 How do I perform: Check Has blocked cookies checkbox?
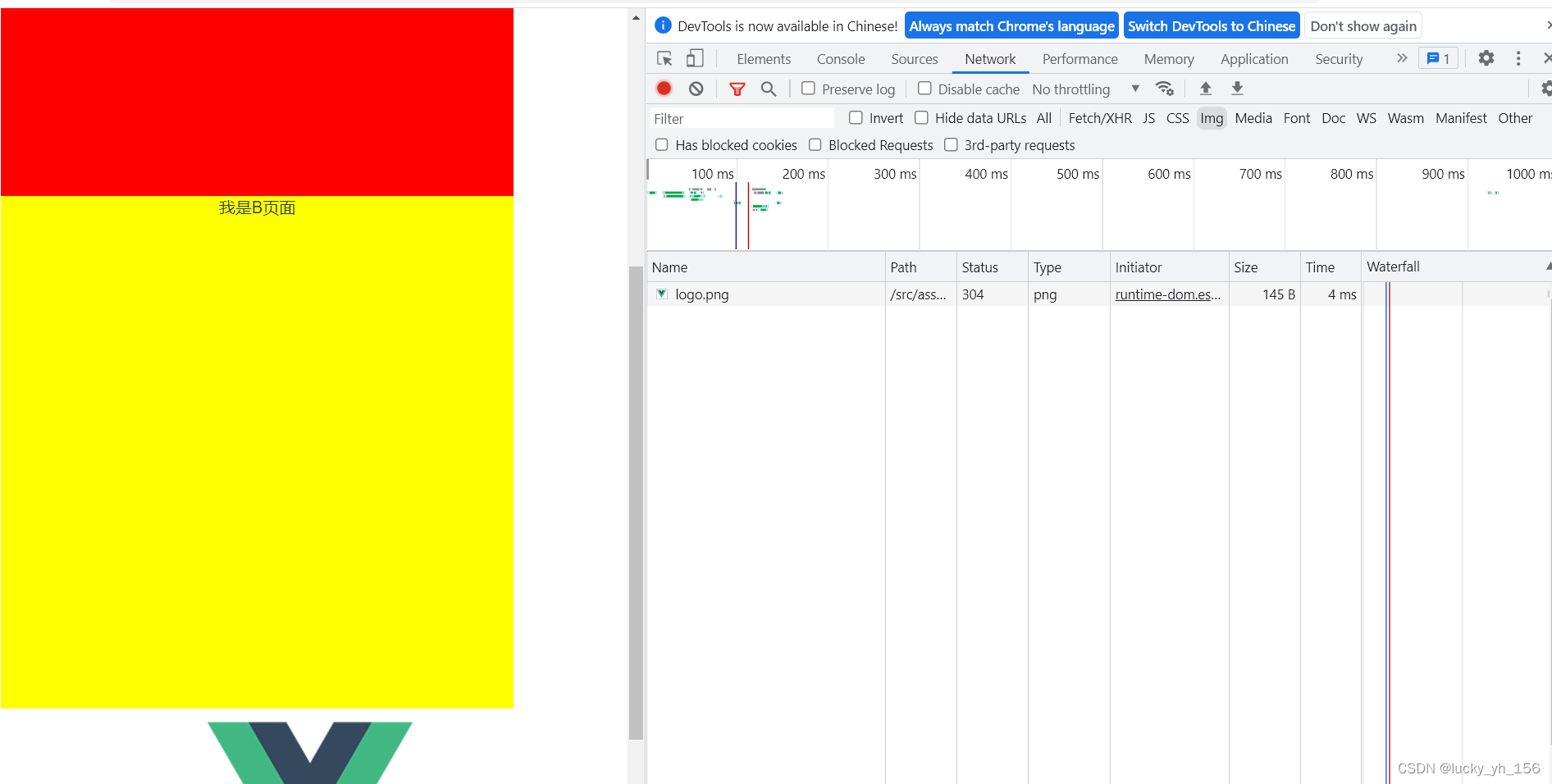coord(662,145)
